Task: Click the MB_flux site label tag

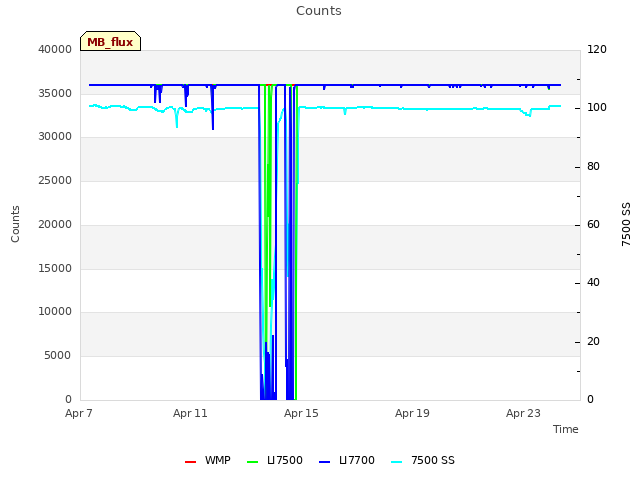Action: pyautogui.click(x=110, y=41)
